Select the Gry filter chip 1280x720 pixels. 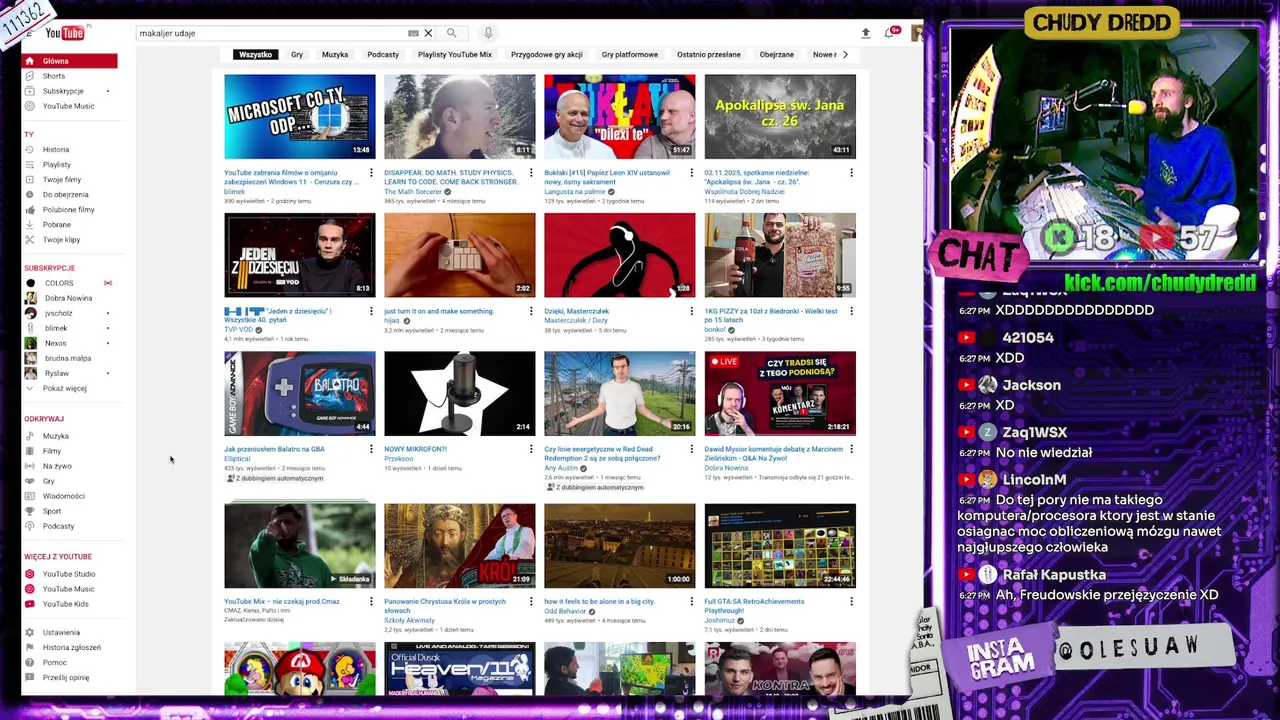297,54
